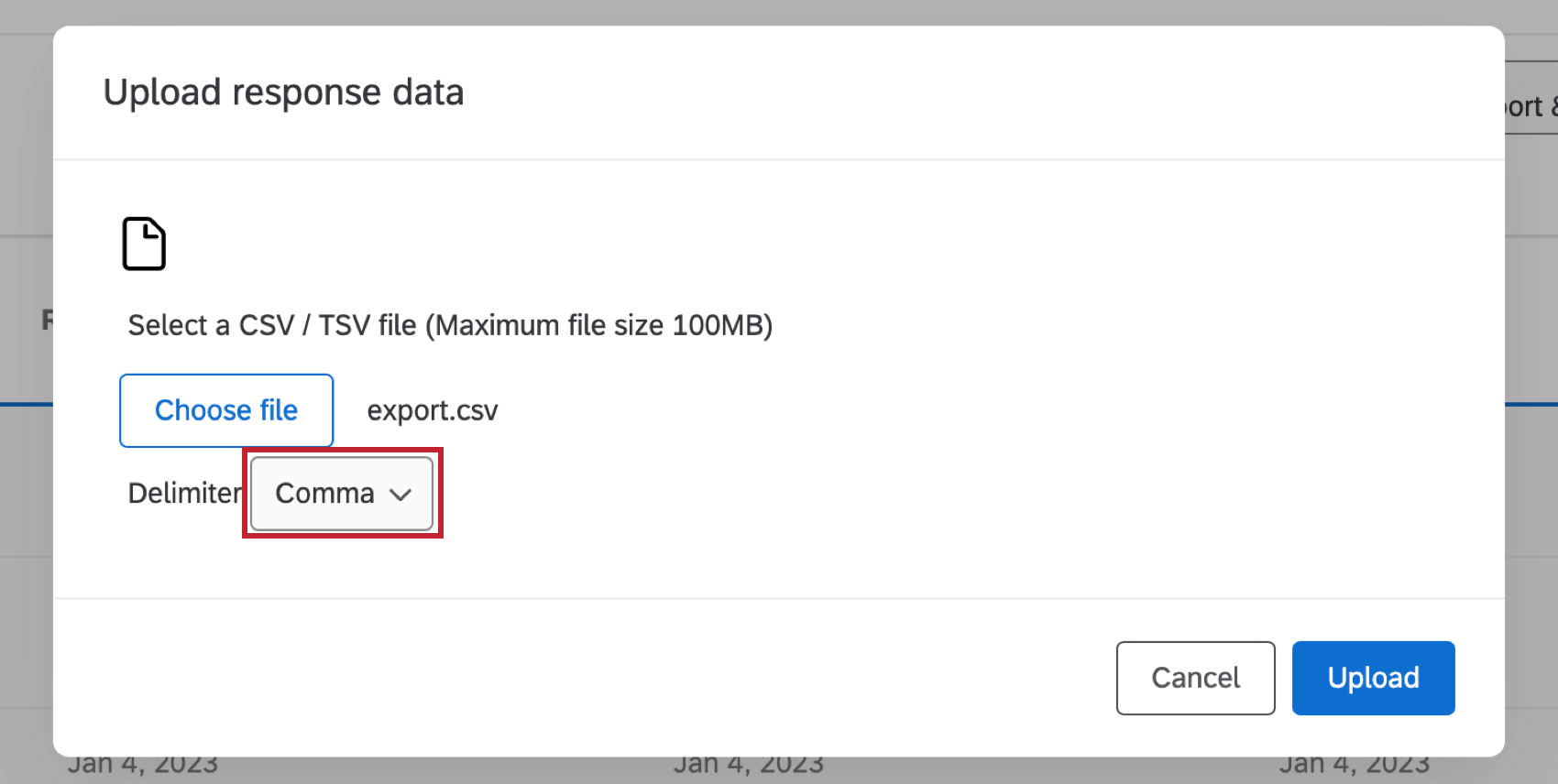This screenshot has height=784, width=1558.
Task: Click the Delimiter label text
Action: (x=183, y=493)
